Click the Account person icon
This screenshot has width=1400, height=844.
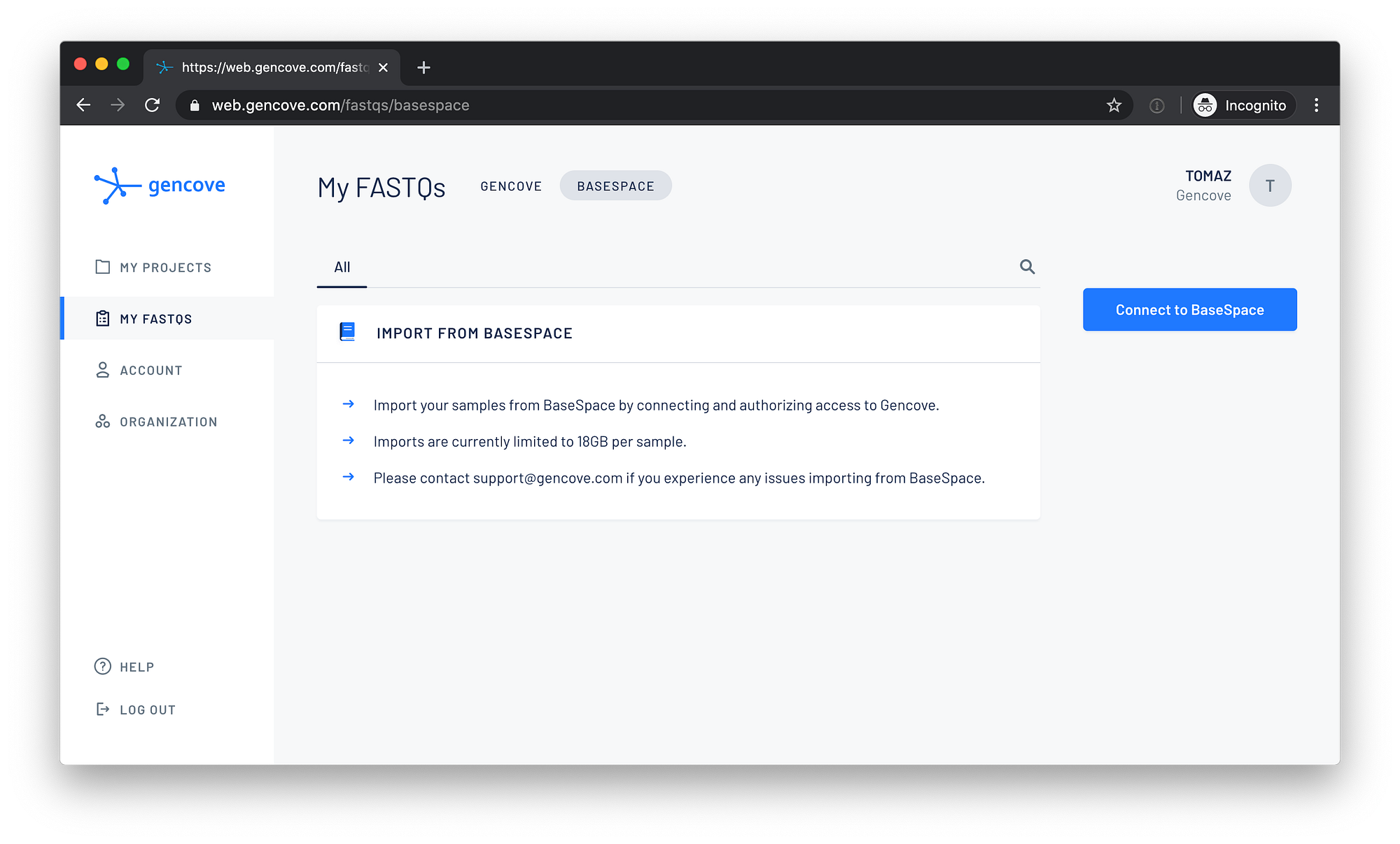103,370
